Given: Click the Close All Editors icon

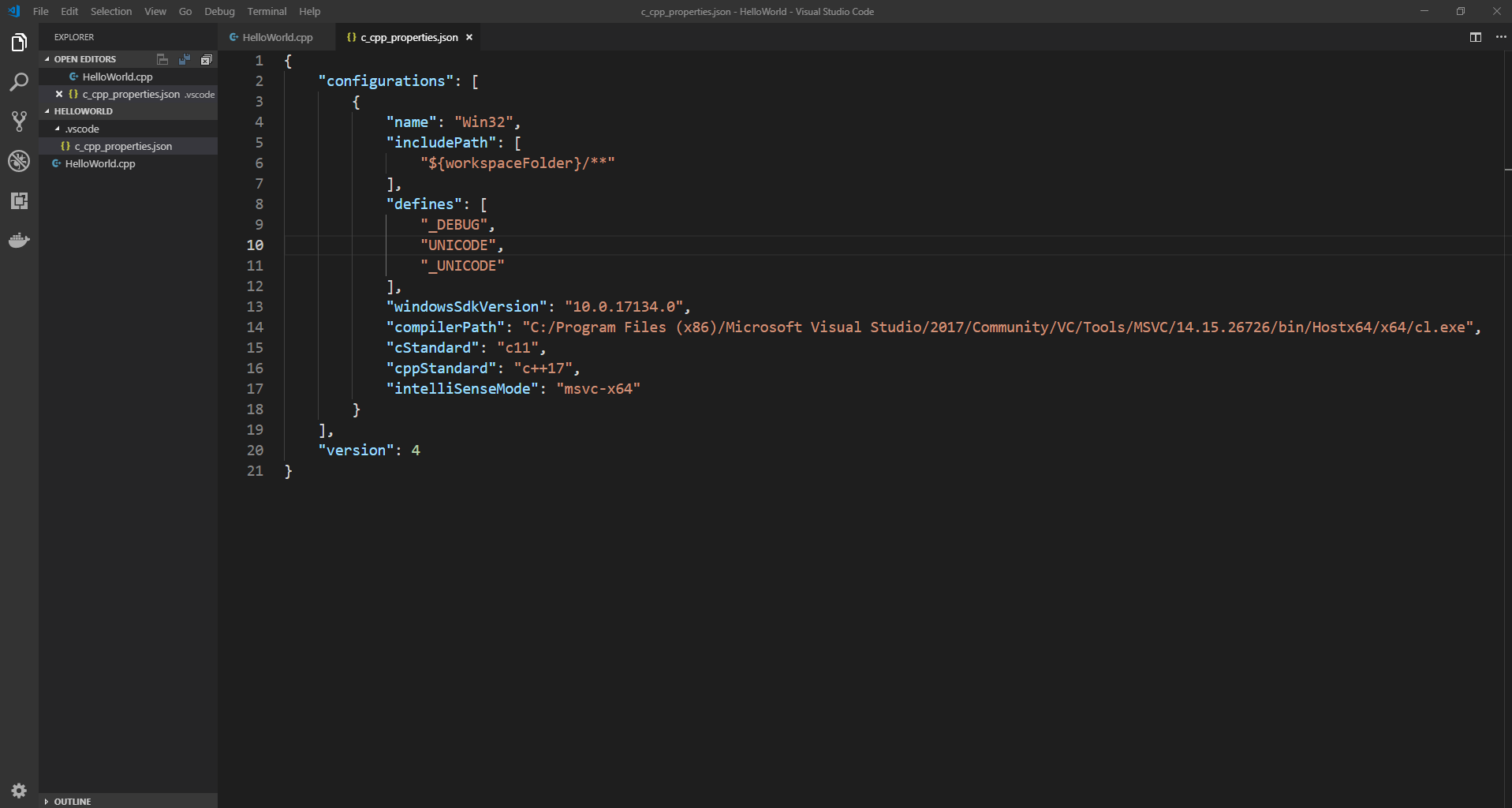Looking at the screenshot, I should 206,59.
